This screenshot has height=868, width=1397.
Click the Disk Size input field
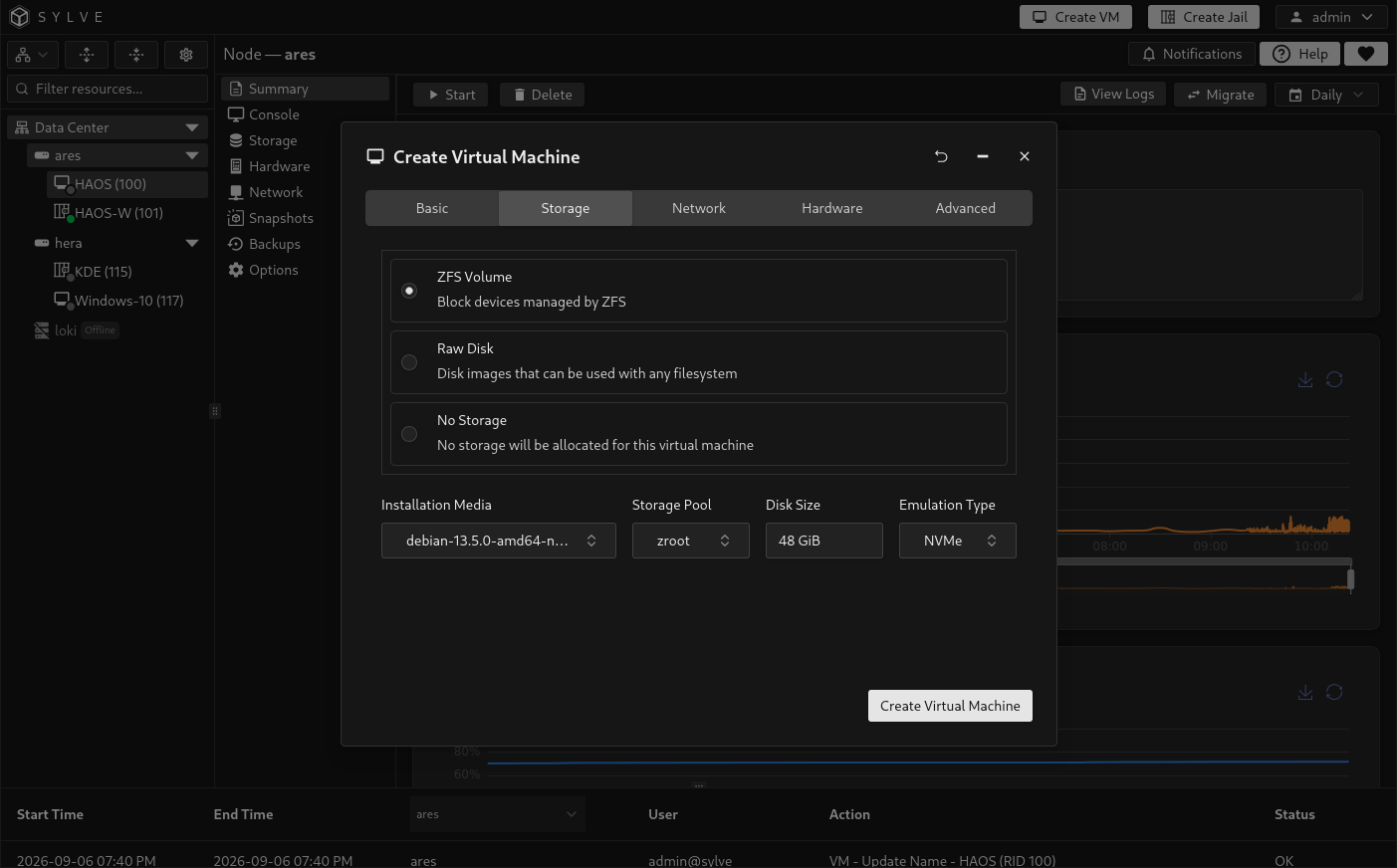(824, 541)
